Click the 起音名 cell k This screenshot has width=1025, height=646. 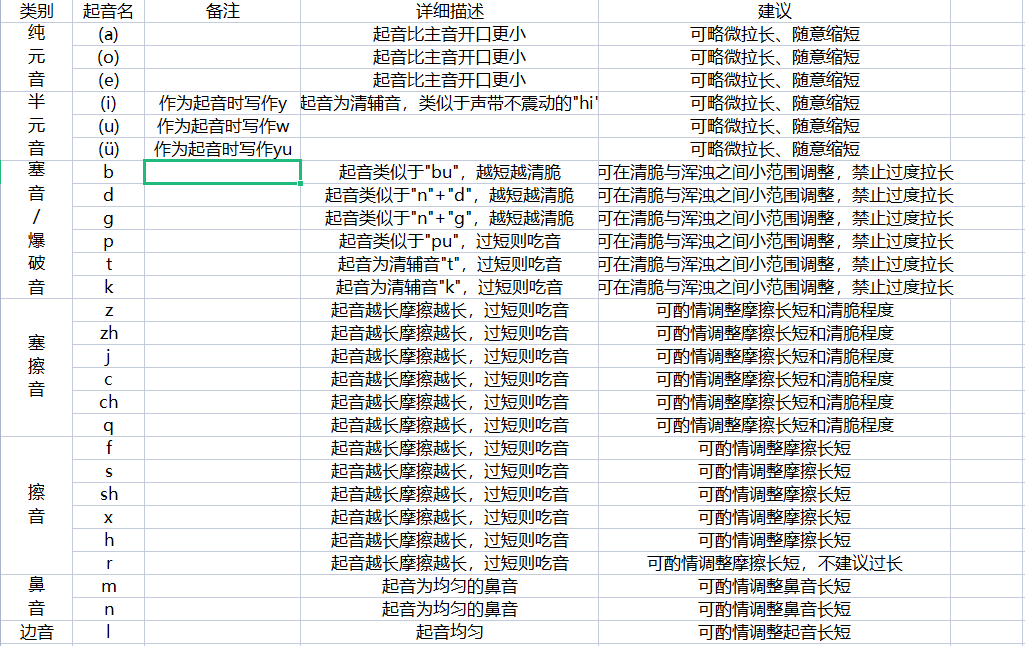(x=108, y=287)
